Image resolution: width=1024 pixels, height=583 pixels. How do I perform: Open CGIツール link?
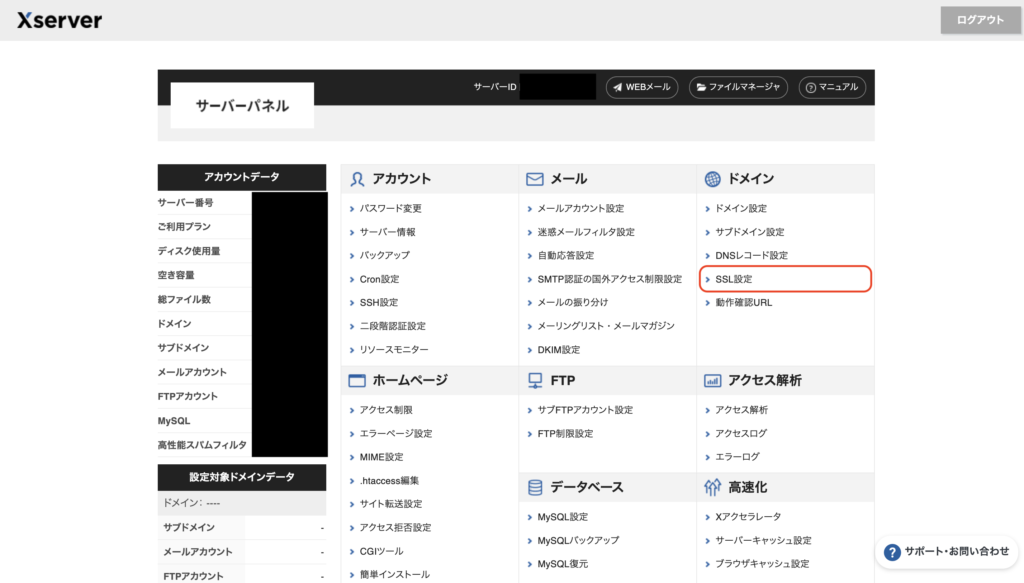[381, 551]
